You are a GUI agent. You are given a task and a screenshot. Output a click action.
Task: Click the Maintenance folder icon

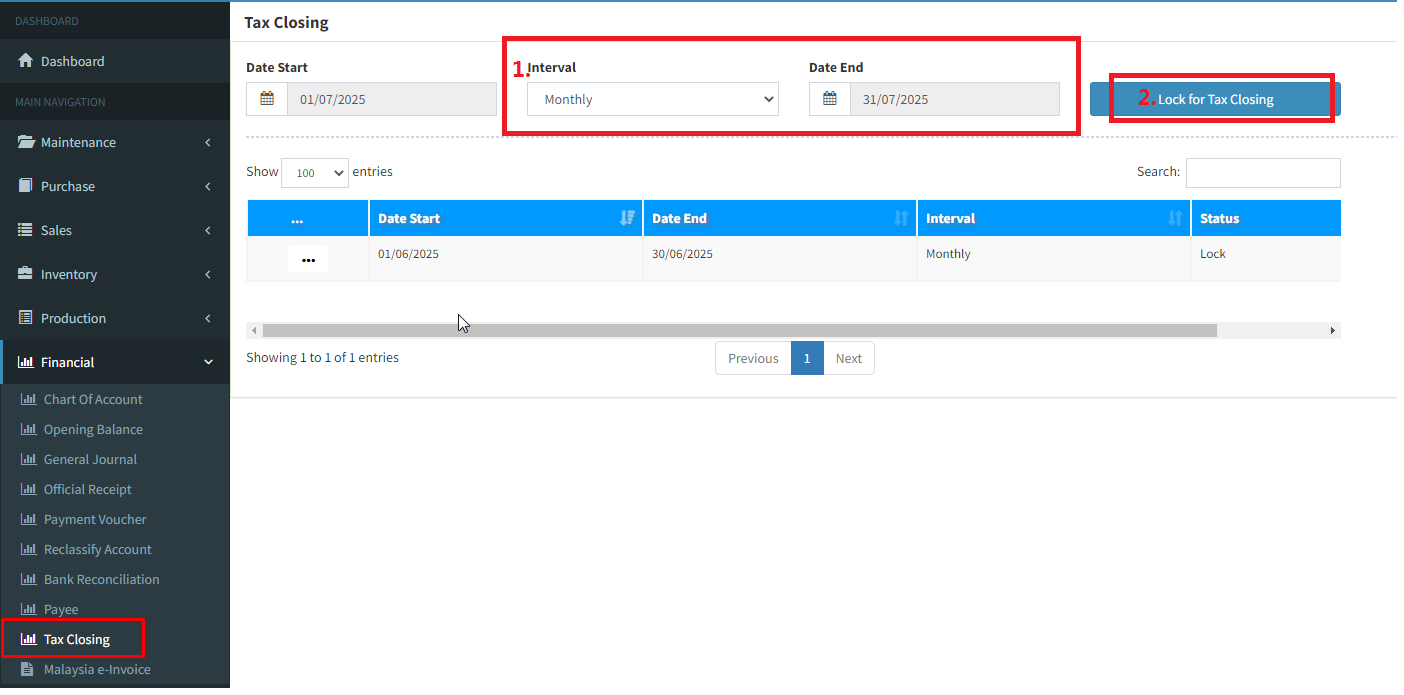(26, 142)
